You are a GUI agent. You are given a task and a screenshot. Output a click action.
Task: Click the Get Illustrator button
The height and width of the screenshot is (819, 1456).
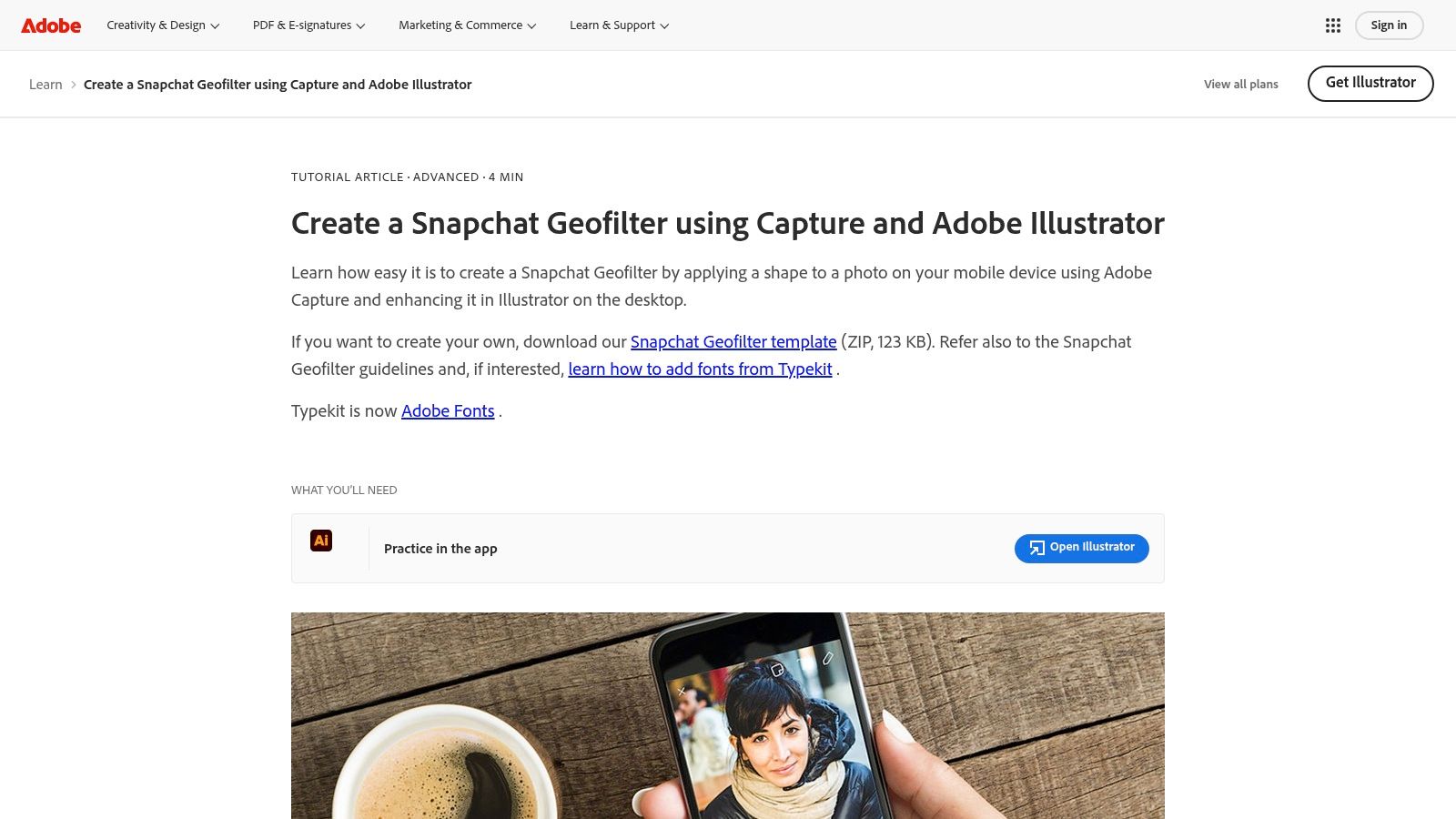pos(1370,83)
